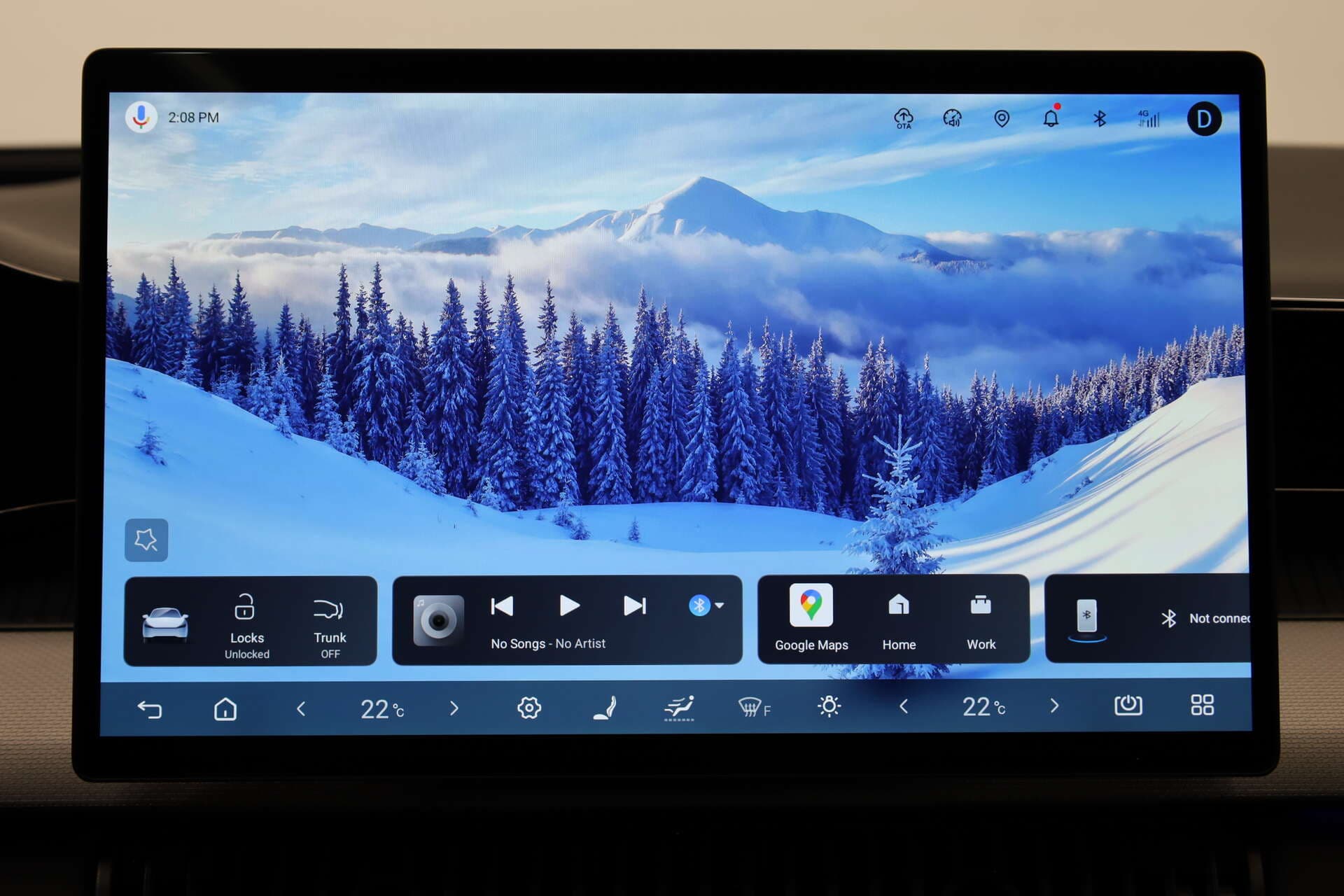Open the sound settings status icon
The width and height of the screenshot is (1344, 896).
point(953,118)
